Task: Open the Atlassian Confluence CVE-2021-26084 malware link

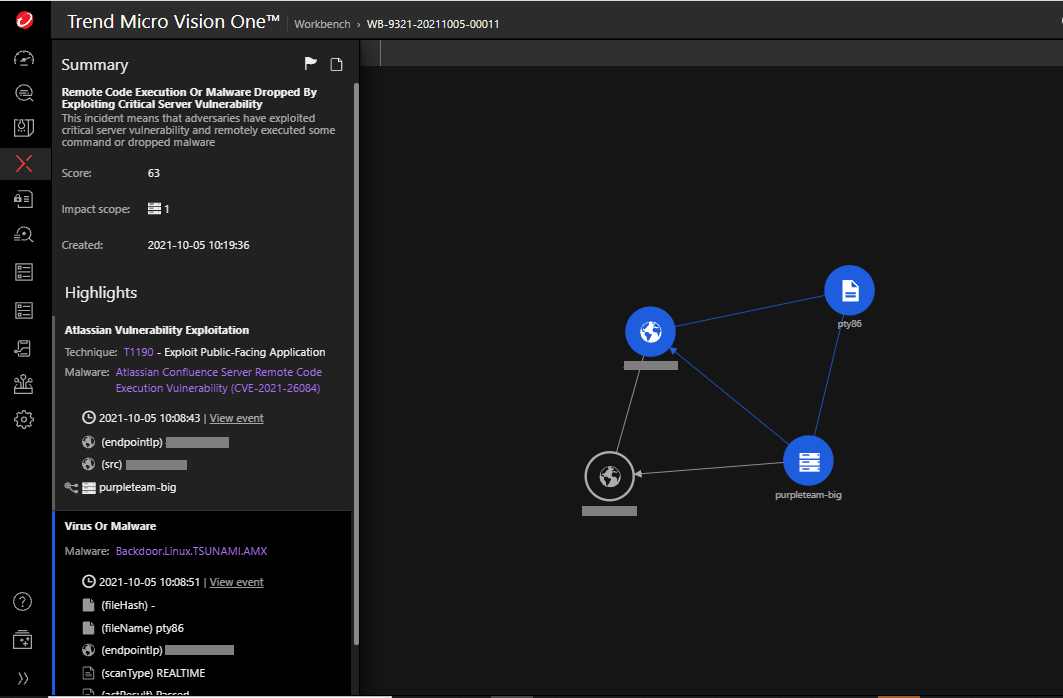Action: (218, 380)
